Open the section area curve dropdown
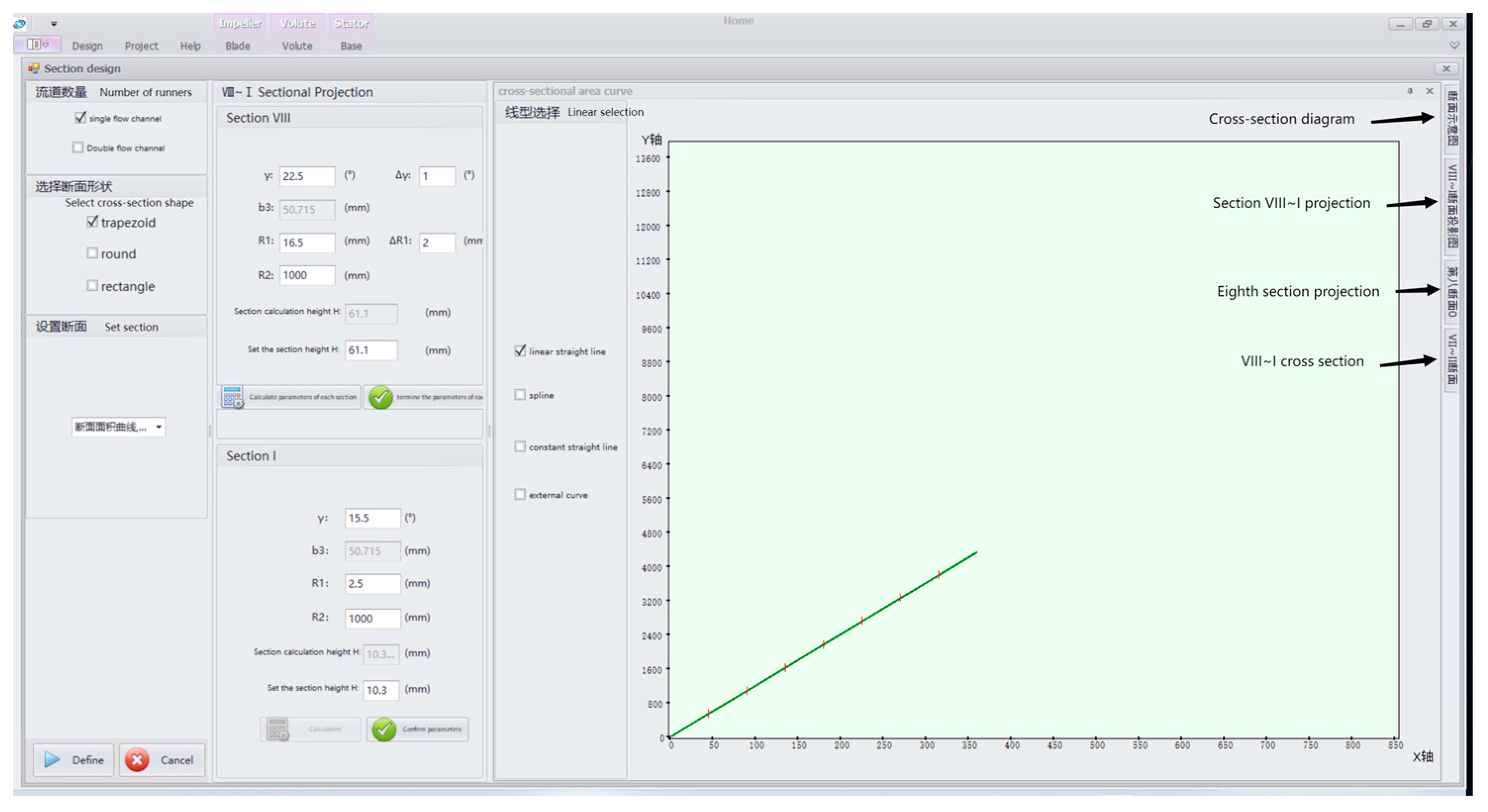1488x812 pixels. pyautogui.click(x=158, y=427)
